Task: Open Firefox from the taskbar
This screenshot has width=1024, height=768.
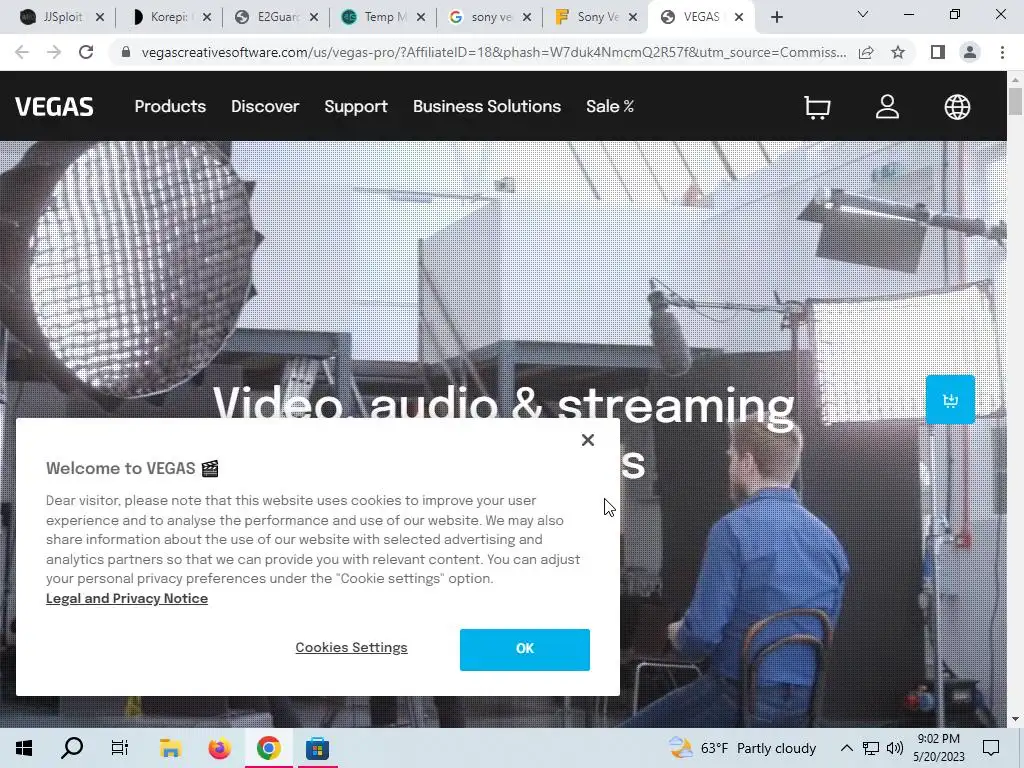Action: click(219, 748)
